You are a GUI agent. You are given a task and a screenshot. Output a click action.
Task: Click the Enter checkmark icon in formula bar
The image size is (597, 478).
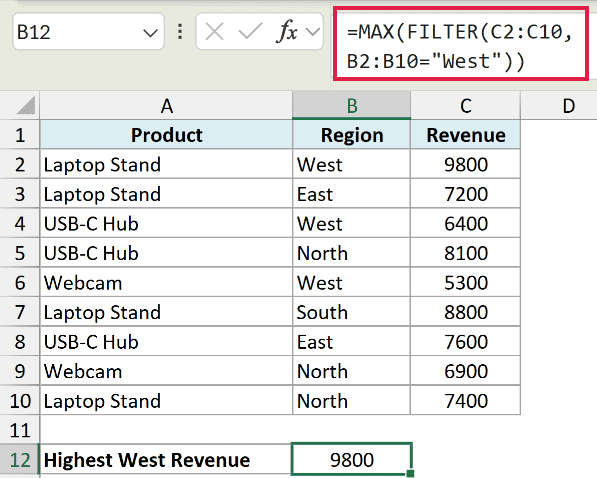click(250, 32)
